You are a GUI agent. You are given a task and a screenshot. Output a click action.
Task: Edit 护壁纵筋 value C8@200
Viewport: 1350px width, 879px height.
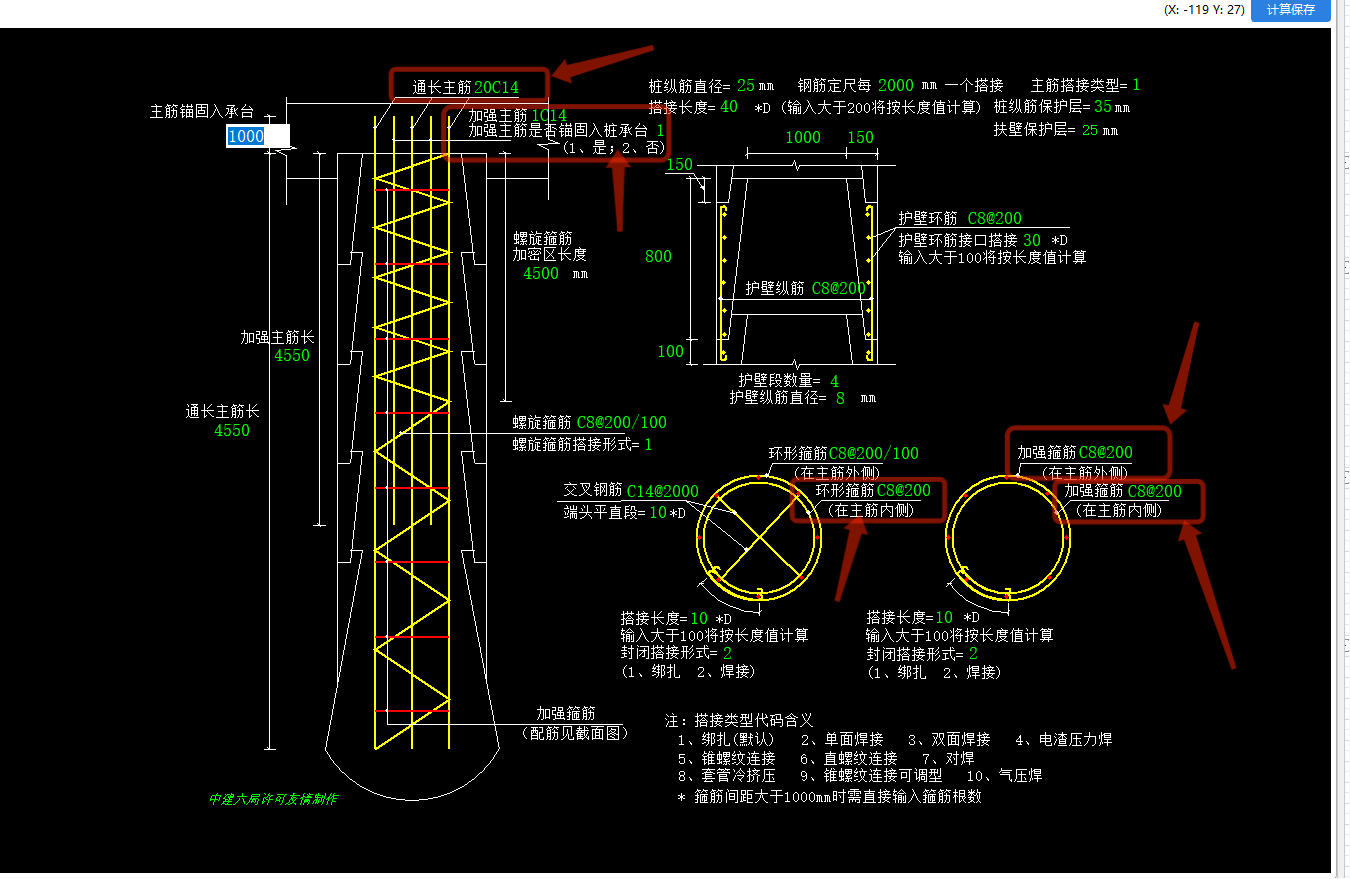(x=838, y=288)
